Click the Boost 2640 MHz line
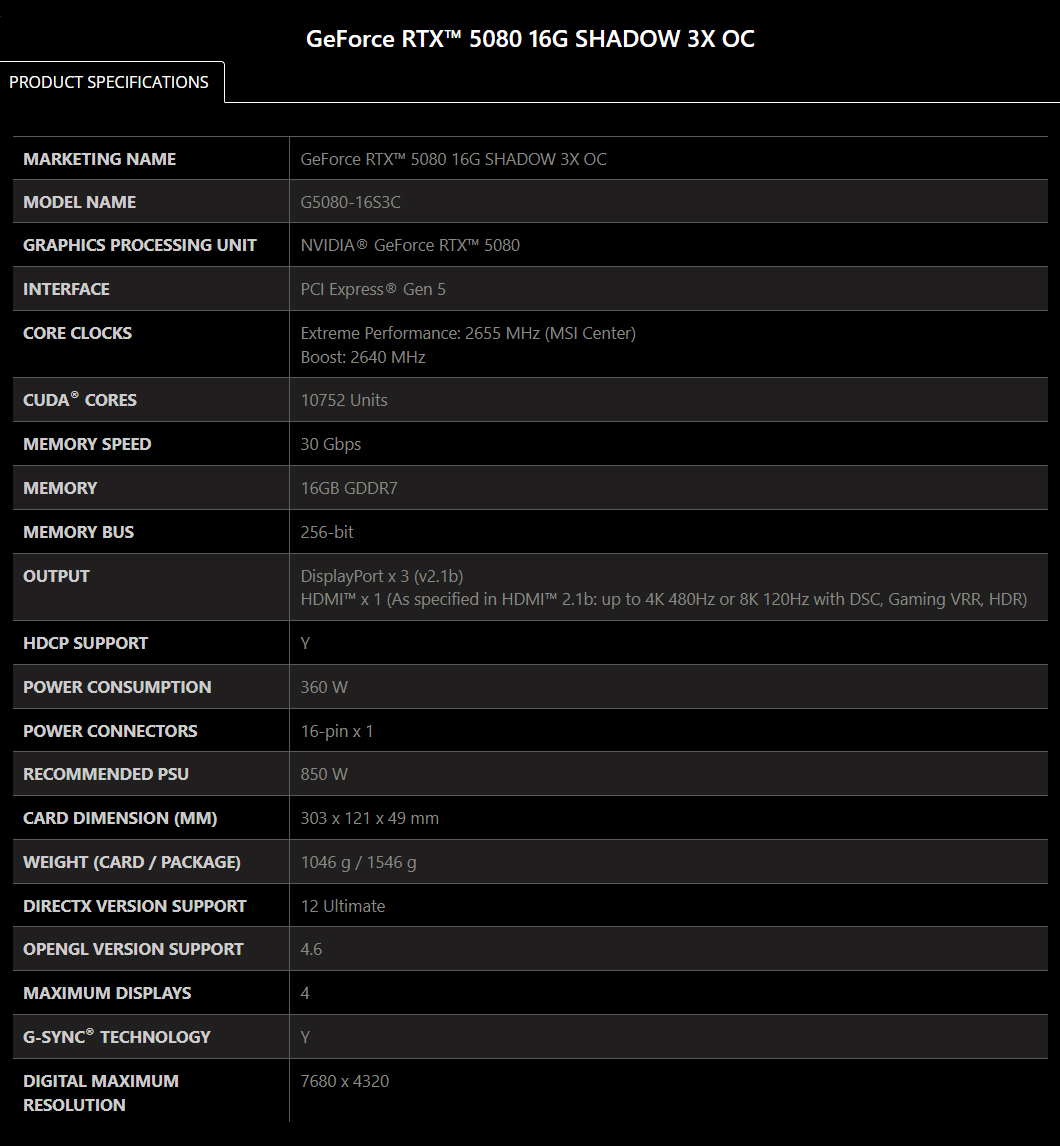The image size is (1060, 1146). coord(363,357)
